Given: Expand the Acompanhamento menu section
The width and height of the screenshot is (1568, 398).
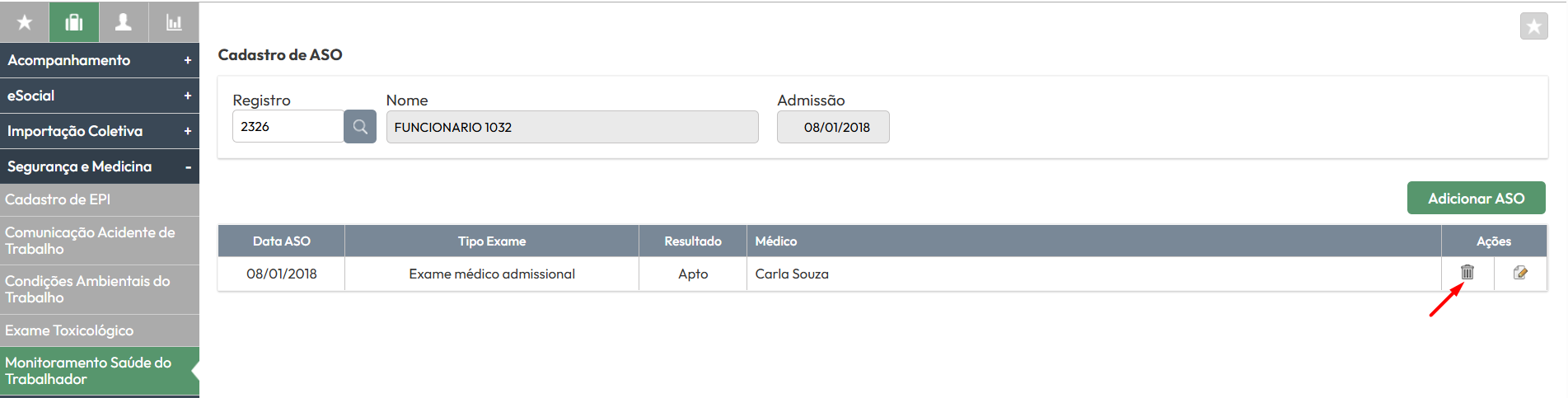Looking at the screenshot, I should [x=99, y=60].
